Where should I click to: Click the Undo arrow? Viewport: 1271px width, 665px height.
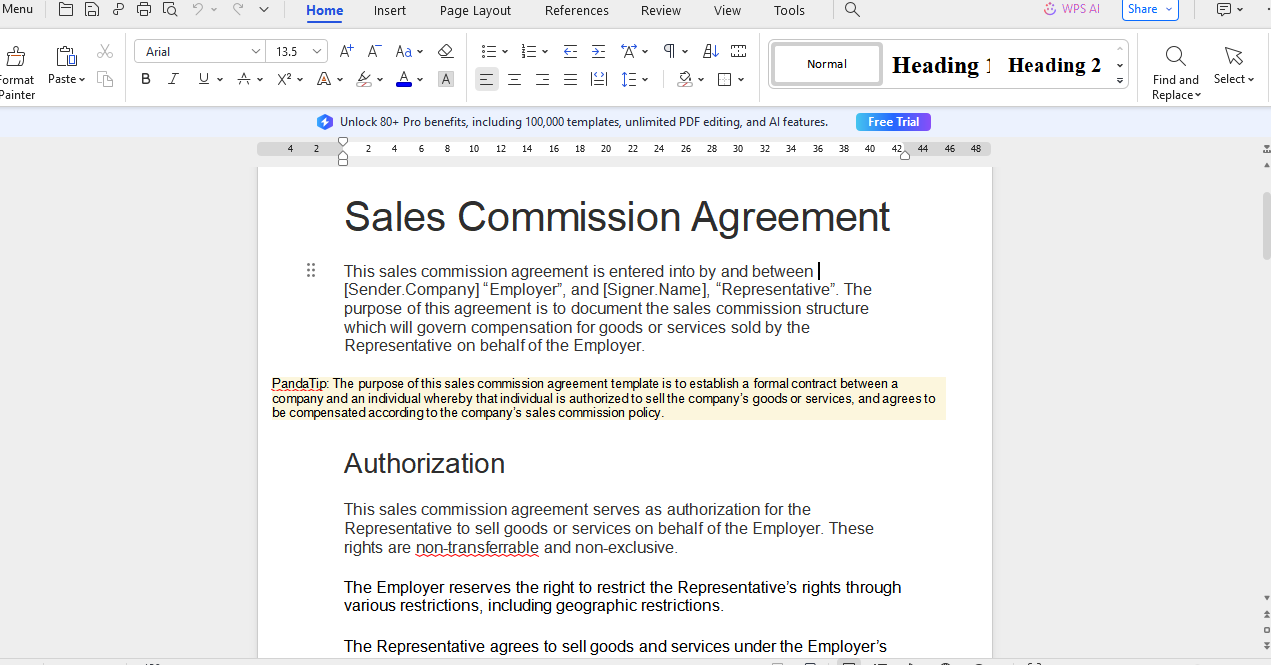pyautogui.click(x=198, y=10)
